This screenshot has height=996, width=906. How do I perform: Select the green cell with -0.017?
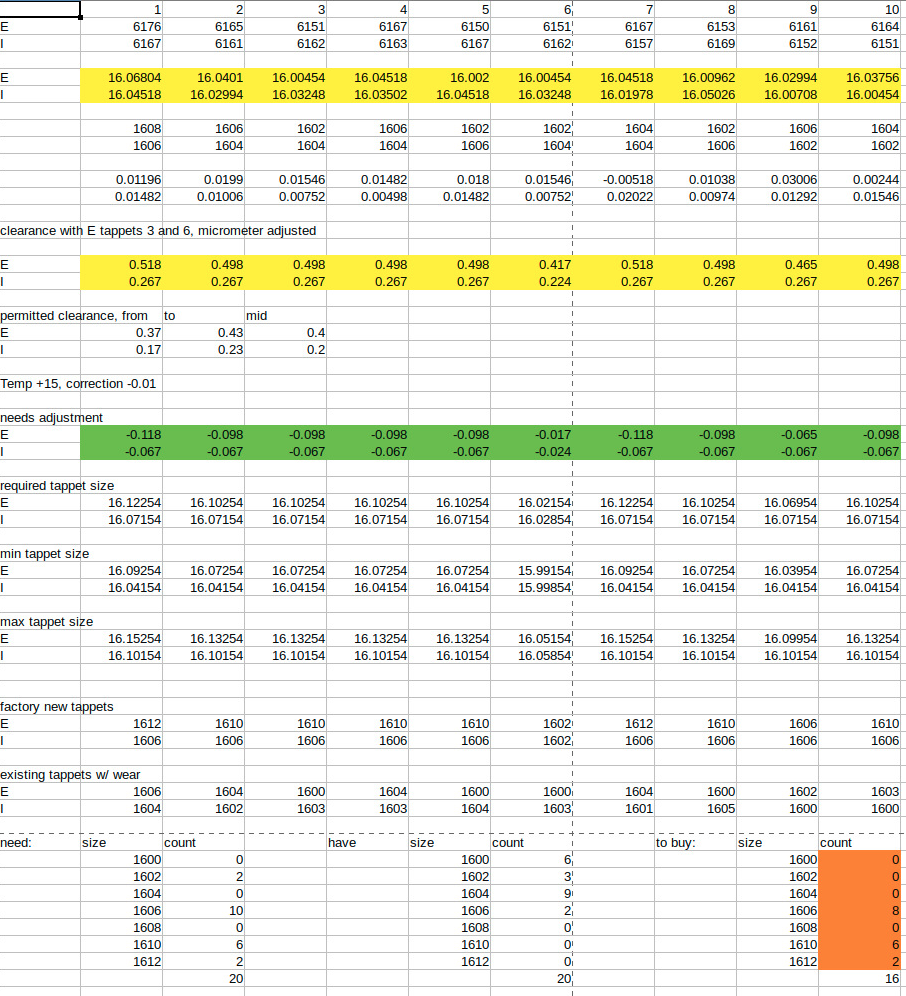click(x=532, y=435)
